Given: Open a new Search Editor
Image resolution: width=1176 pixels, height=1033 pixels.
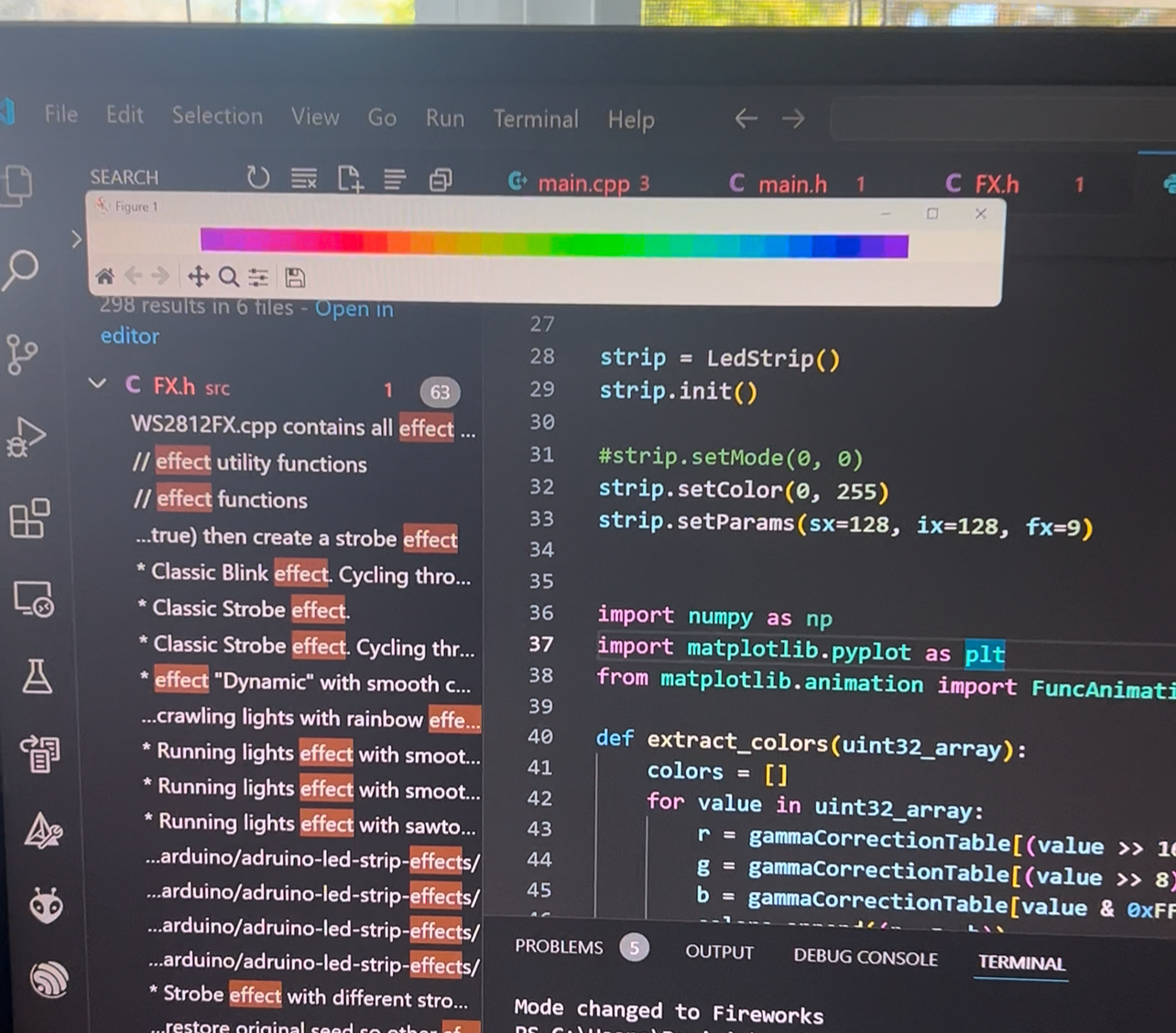Looking at the screenshot, I should pos(349,179).
